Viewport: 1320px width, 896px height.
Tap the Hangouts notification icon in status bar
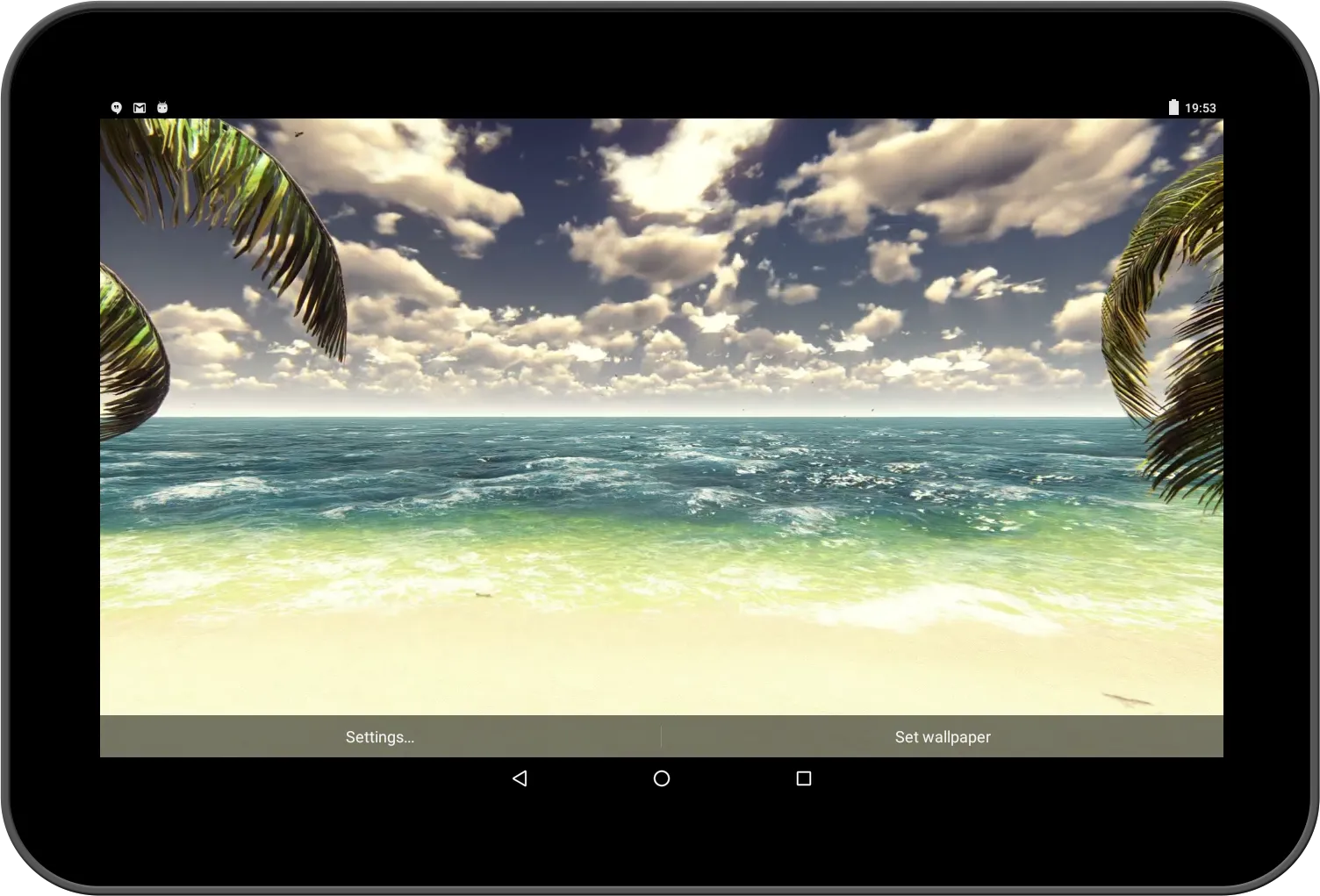pos(116,108)
